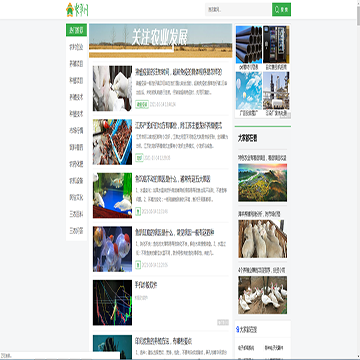Open the article title beside the crayfish photo
This screenshot has width=360, height=360.
[179, 126]
